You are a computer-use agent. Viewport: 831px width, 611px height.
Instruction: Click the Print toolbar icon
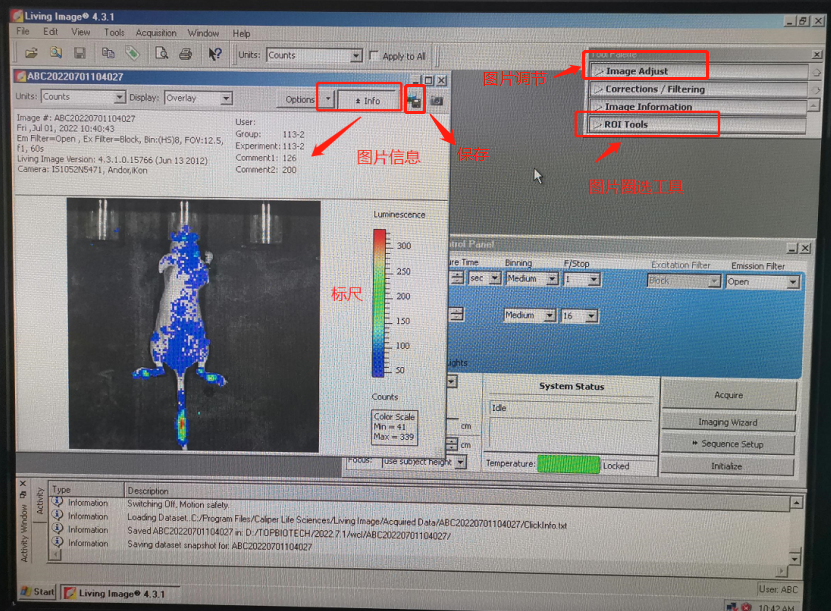point(185,54)
